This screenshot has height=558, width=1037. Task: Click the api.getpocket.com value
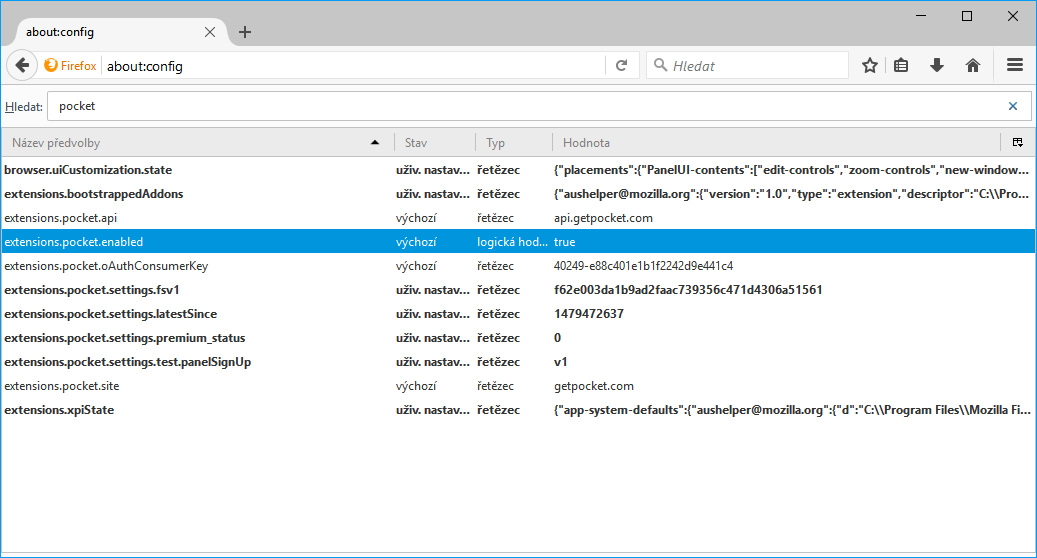tap(603, 218)
